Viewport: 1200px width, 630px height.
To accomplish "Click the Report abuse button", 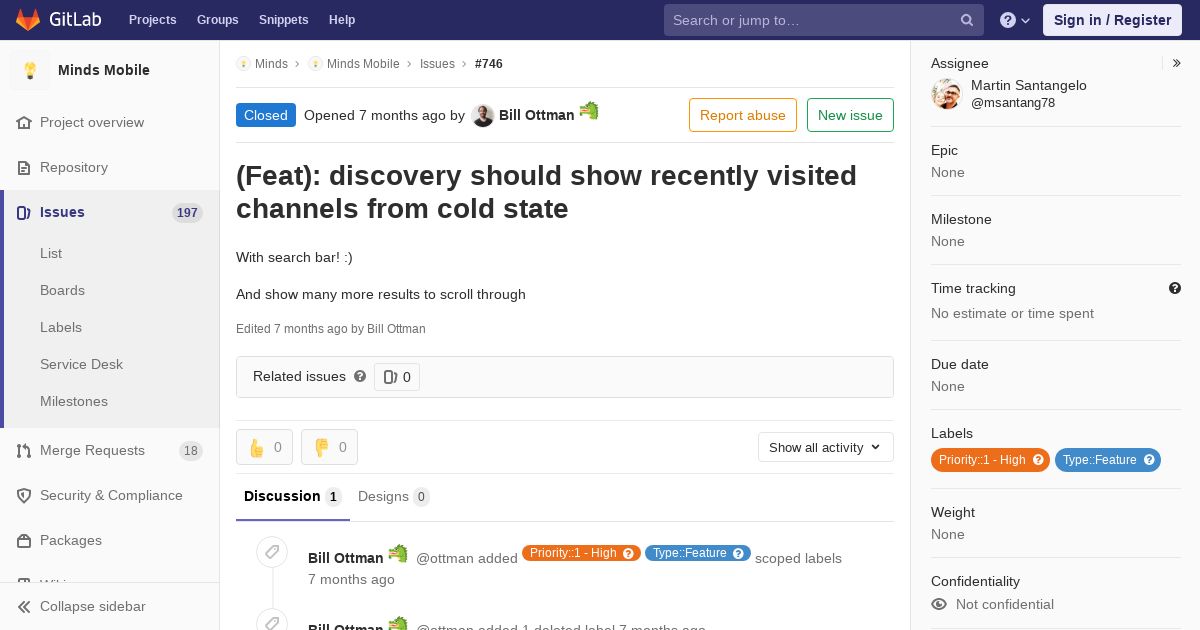I will (x=743, y=115).
